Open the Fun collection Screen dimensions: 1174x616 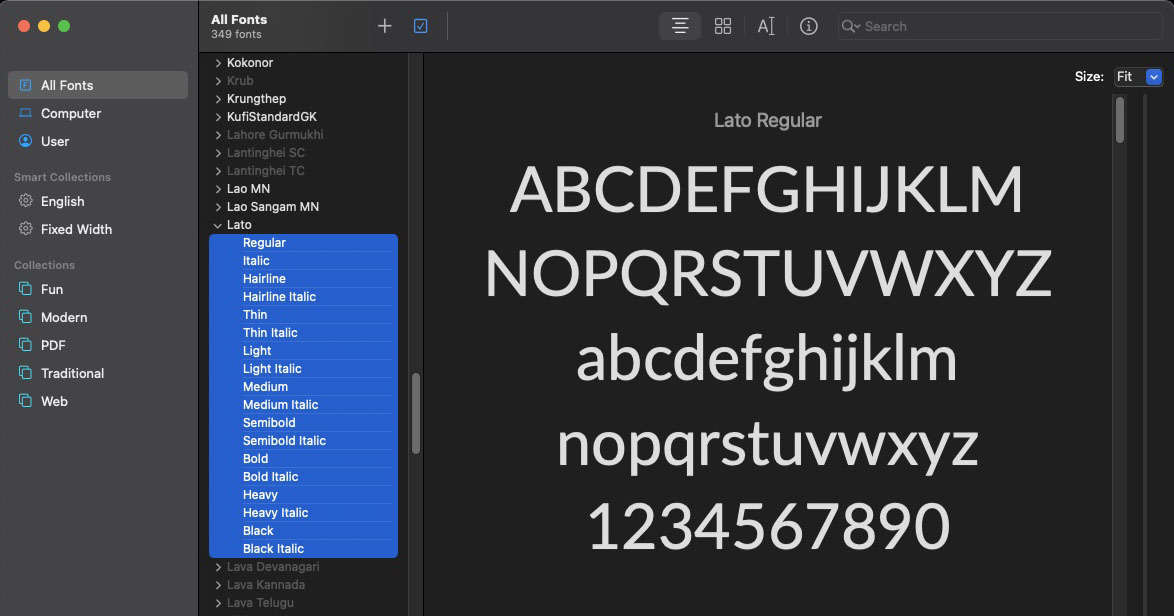[98, 289]
